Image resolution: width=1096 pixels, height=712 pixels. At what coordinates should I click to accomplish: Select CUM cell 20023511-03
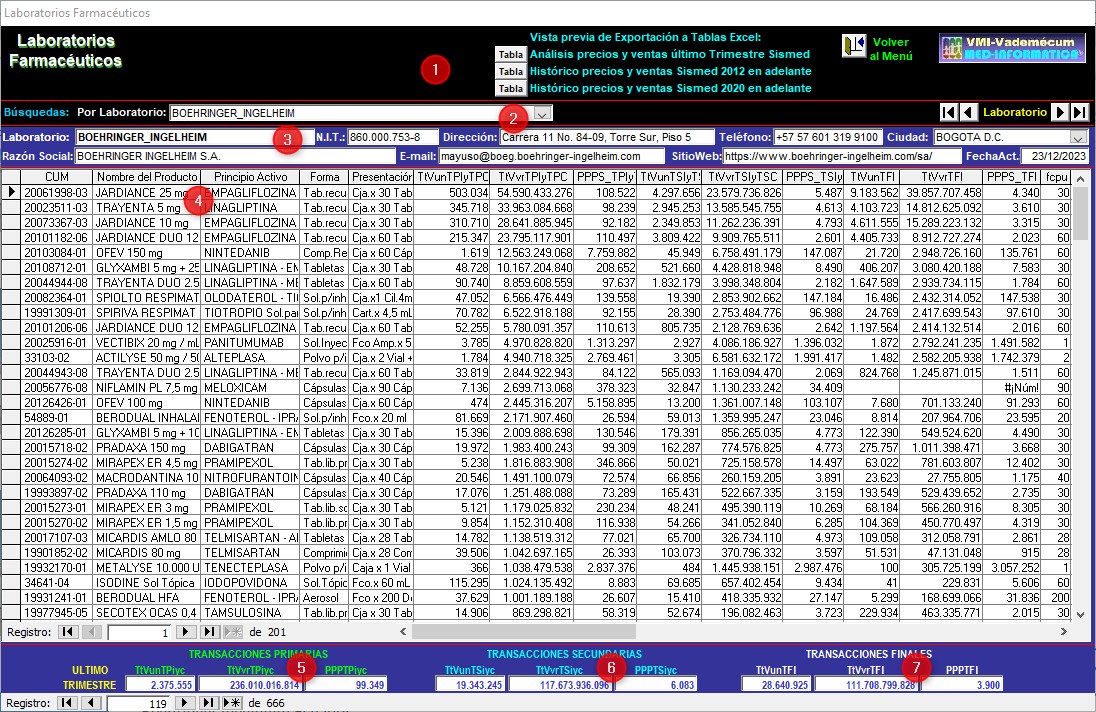[x=57, y=208]
